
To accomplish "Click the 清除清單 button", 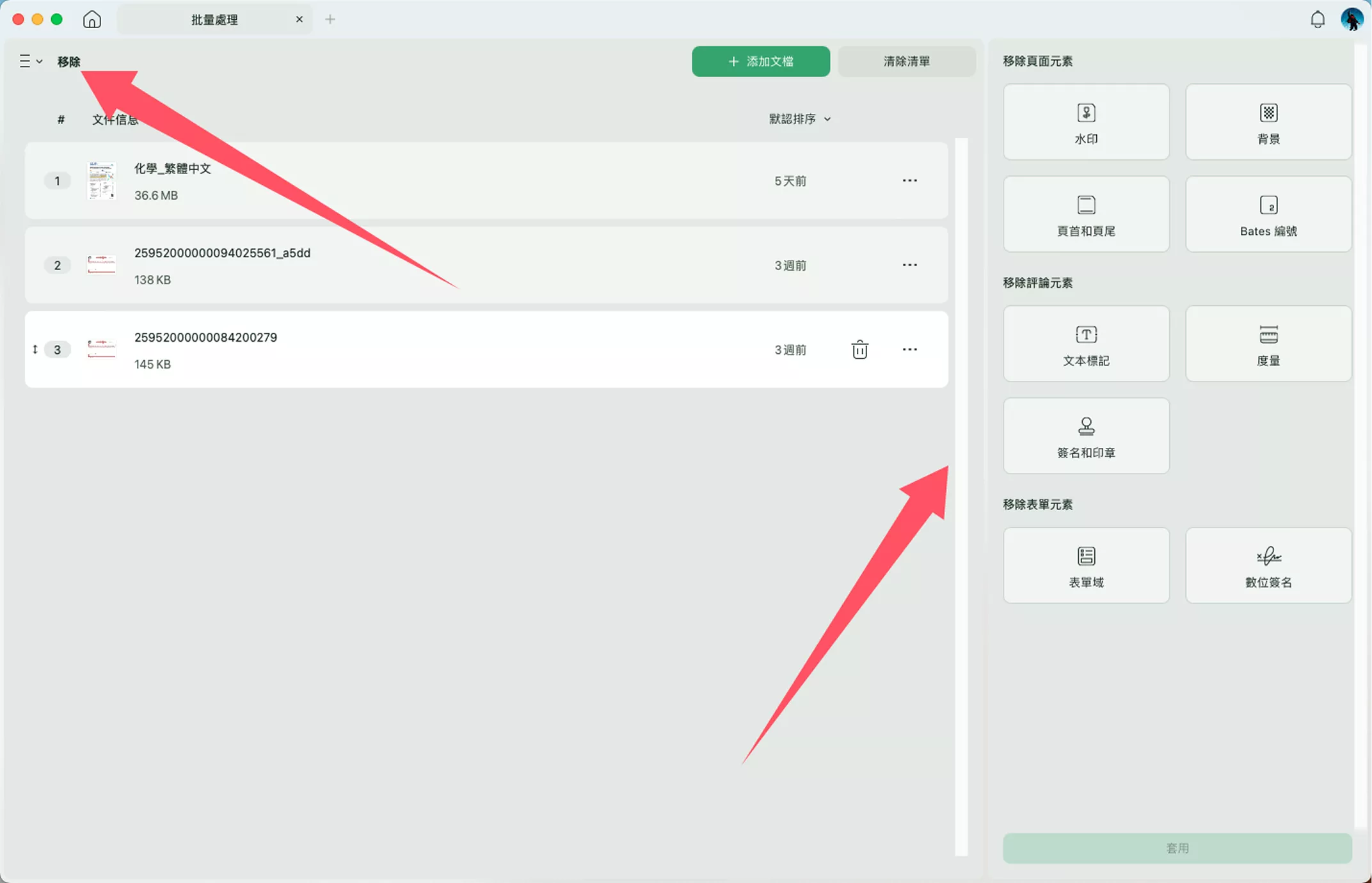I will (x=907, y=61).
